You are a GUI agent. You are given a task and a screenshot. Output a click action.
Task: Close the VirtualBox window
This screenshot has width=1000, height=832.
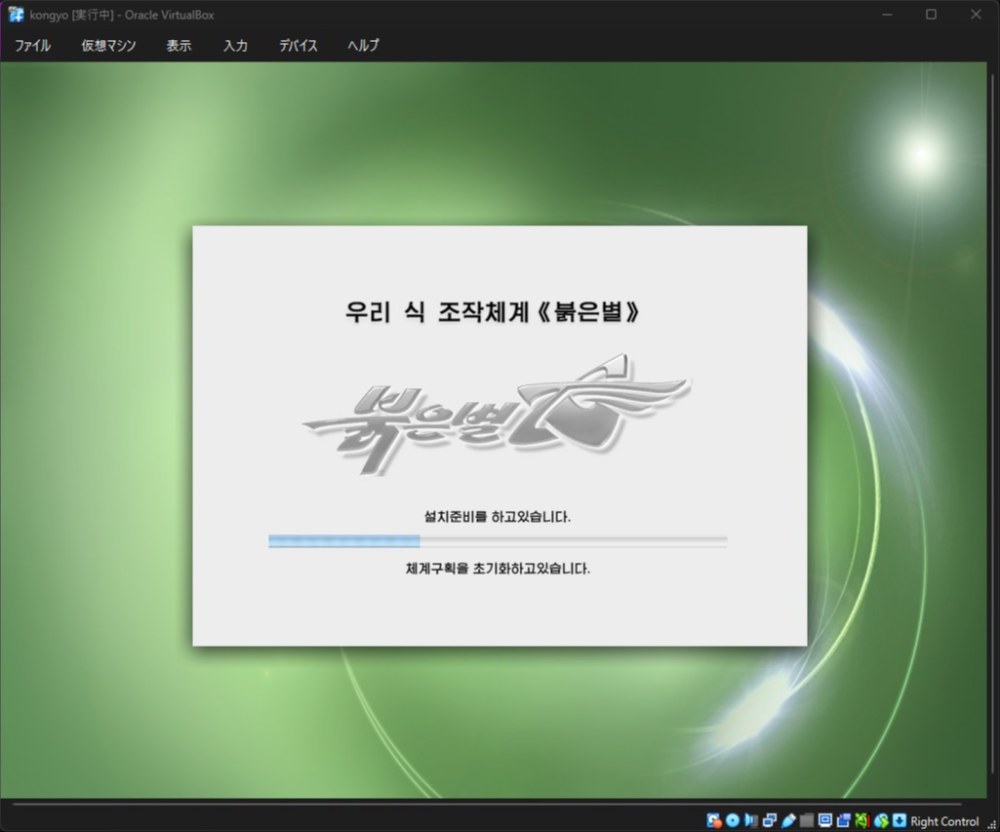976,14
